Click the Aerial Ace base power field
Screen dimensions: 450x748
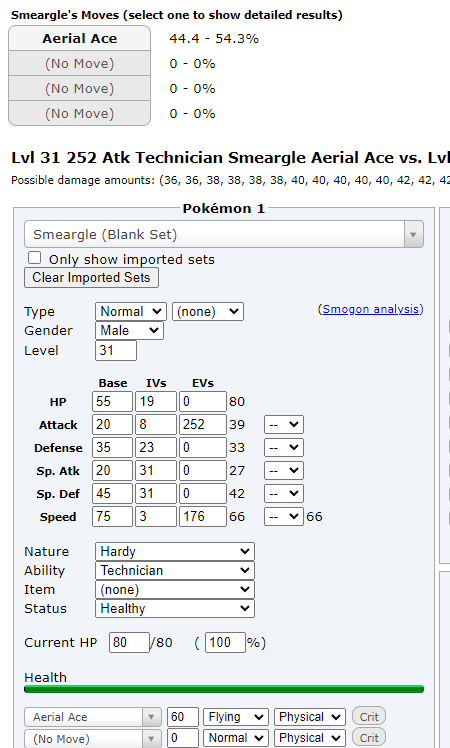point(183,717)
